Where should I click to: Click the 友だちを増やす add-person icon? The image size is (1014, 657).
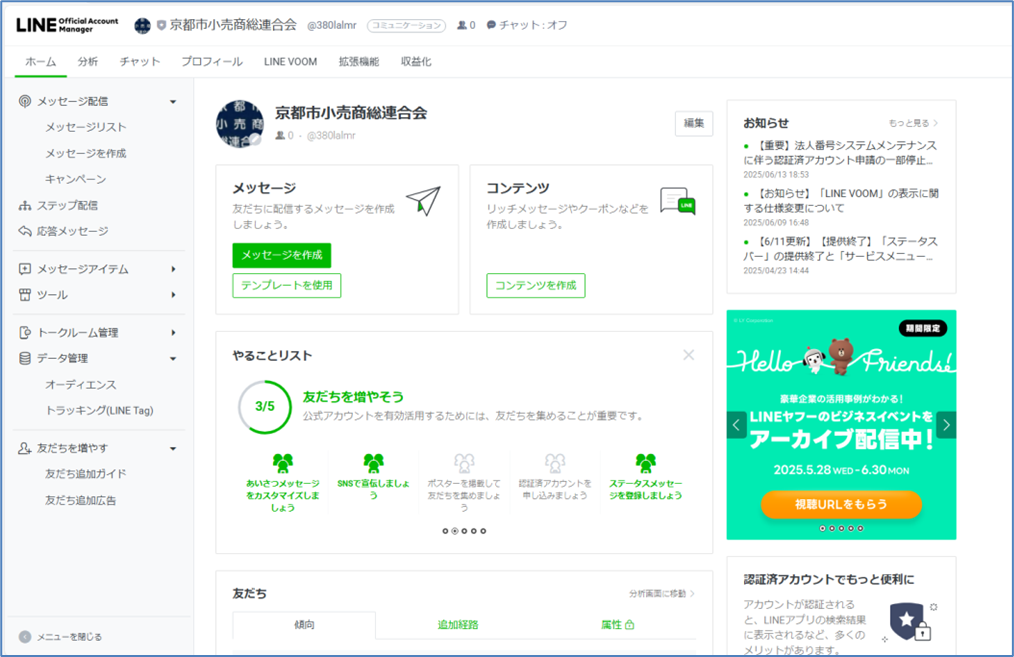point(25,448)
